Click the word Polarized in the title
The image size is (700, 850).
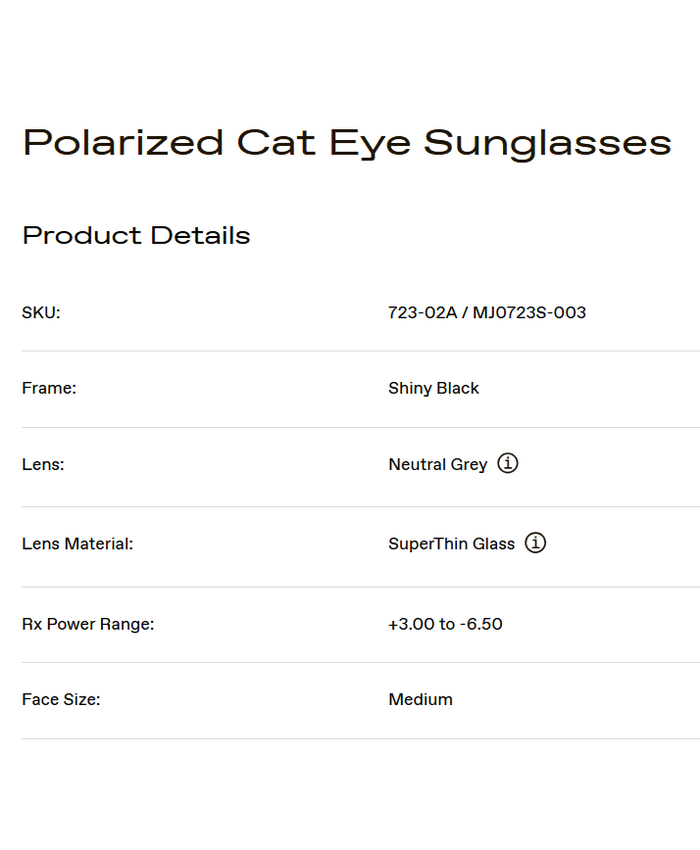[x=123, y=143]
